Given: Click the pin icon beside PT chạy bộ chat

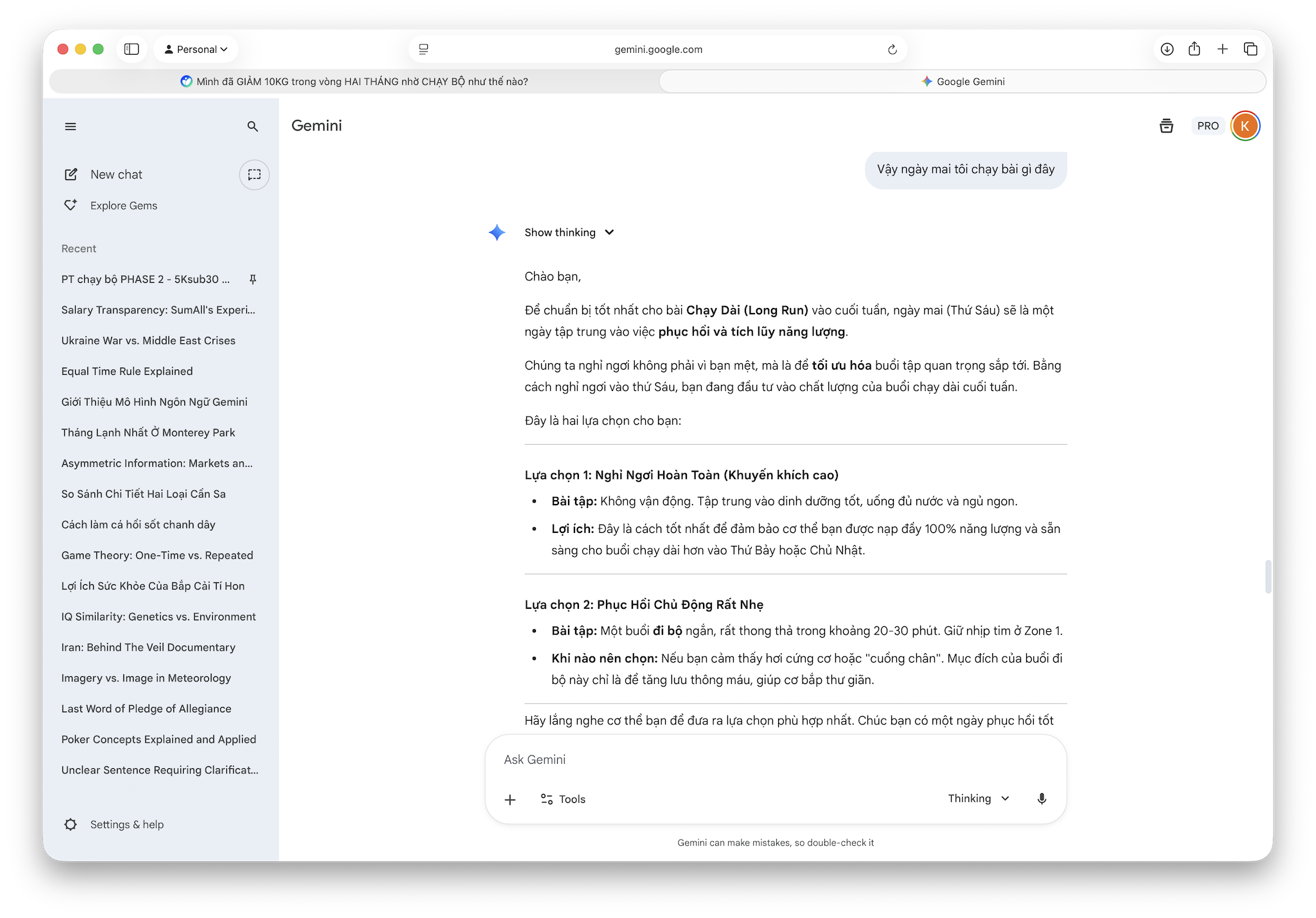Looking at the screenshot, I should pyautogui.click(x=253, y=279).
